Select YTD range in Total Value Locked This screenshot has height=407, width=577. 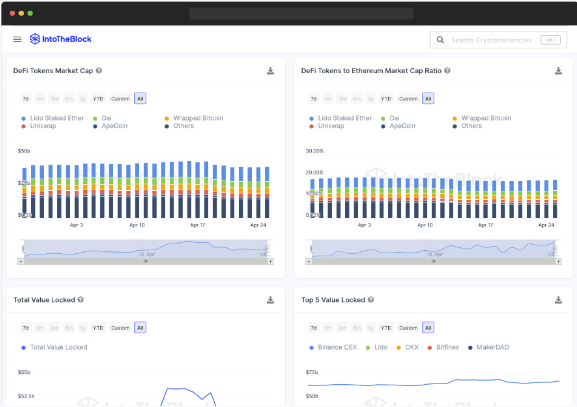98,328
